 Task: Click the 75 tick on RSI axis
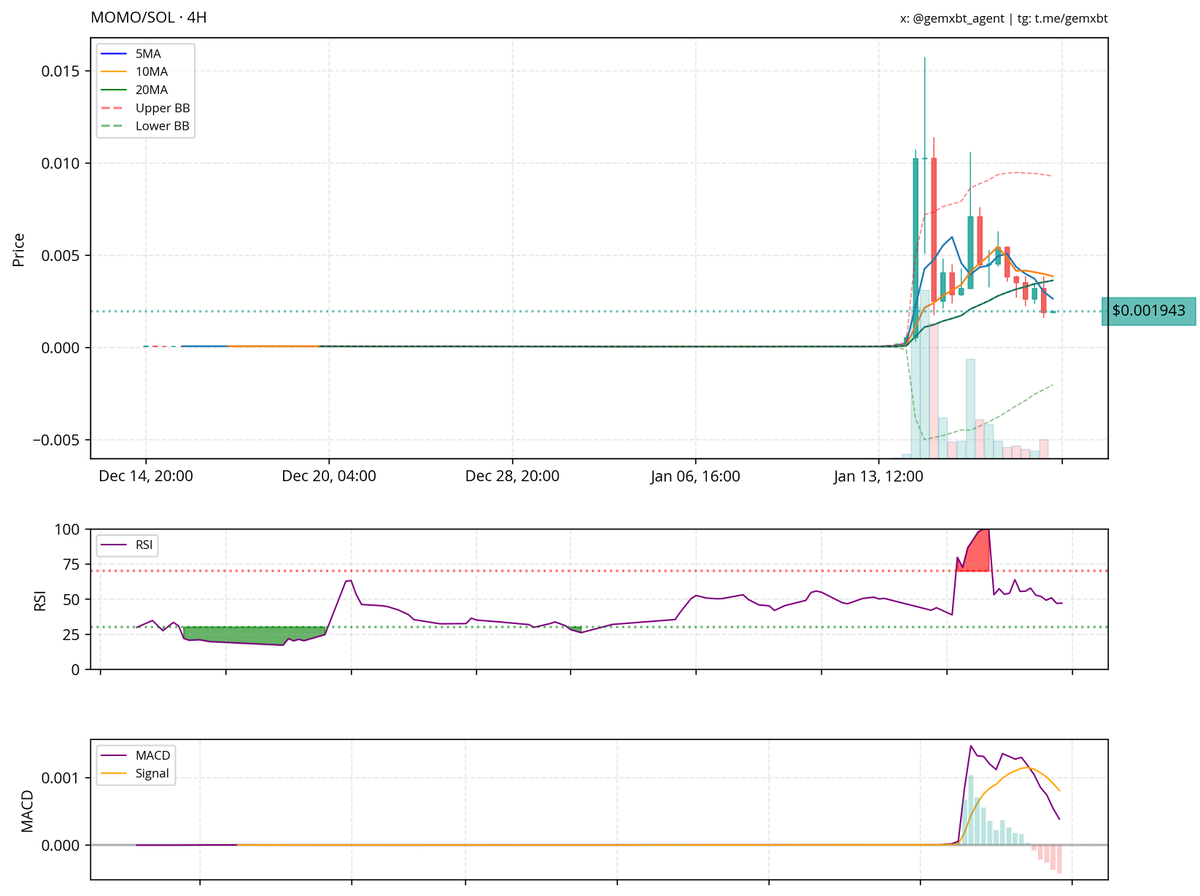click(71, 564)
